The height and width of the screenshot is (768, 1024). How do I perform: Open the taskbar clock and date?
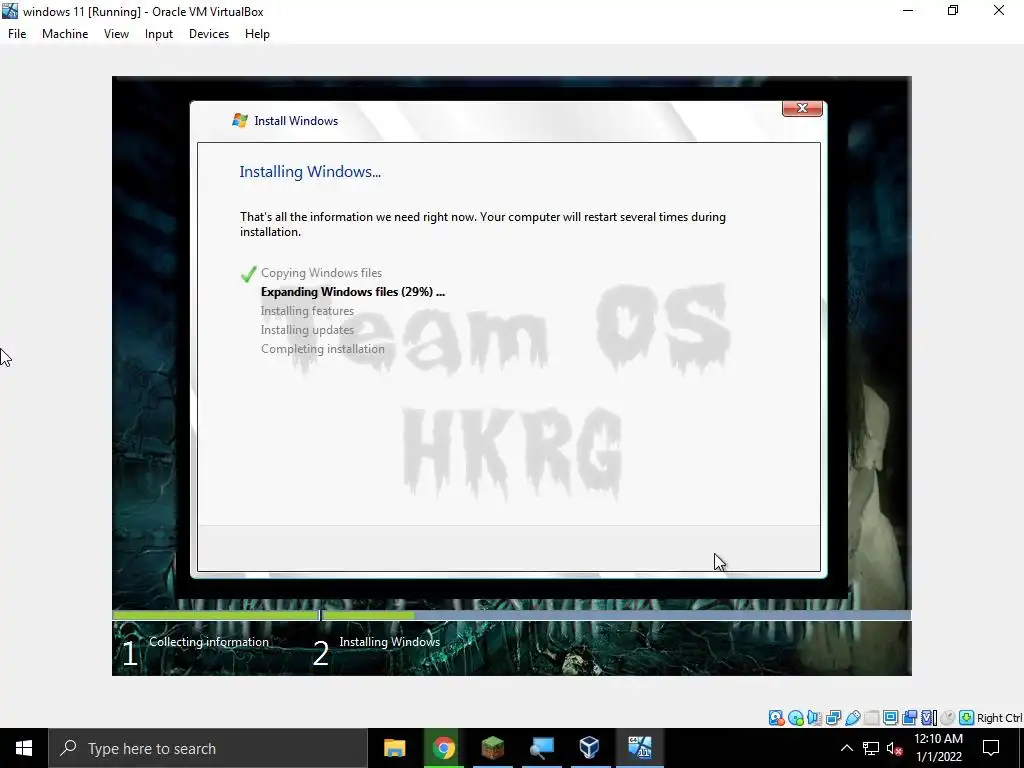[x=938, y=748]
